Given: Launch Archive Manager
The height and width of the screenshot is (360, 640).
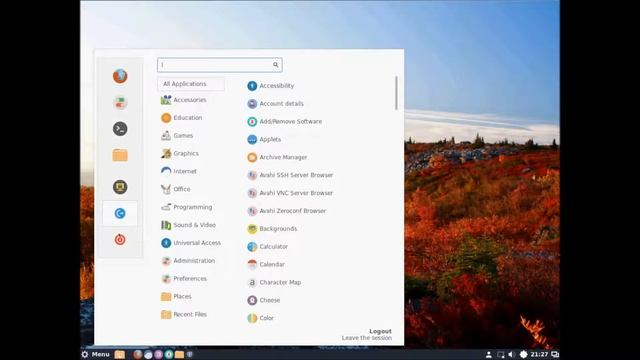Looking at the screenshot, I should pos(277,157).
